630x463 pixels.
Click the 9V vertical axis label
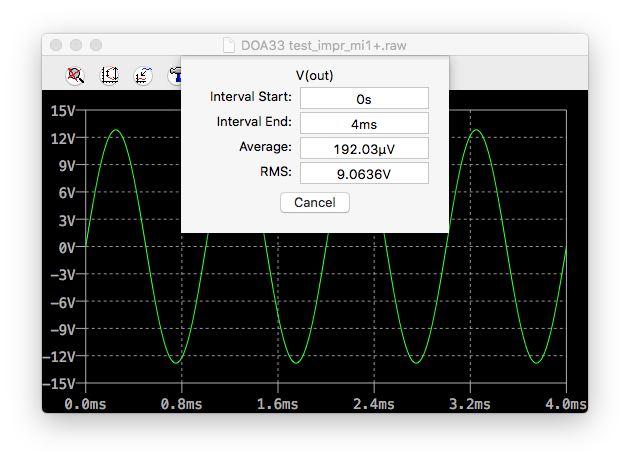coord(67,166)
